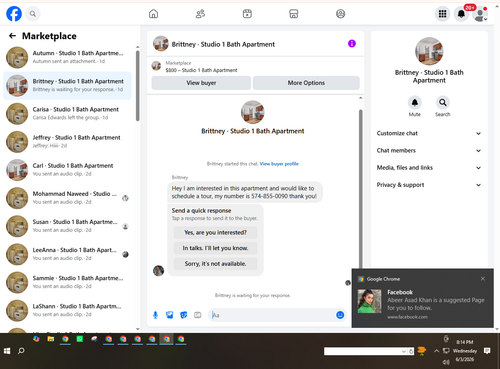The height and width of the screenshot is (369, 500).
Task: Click into the Aa message field
Action: pos(272,315)
